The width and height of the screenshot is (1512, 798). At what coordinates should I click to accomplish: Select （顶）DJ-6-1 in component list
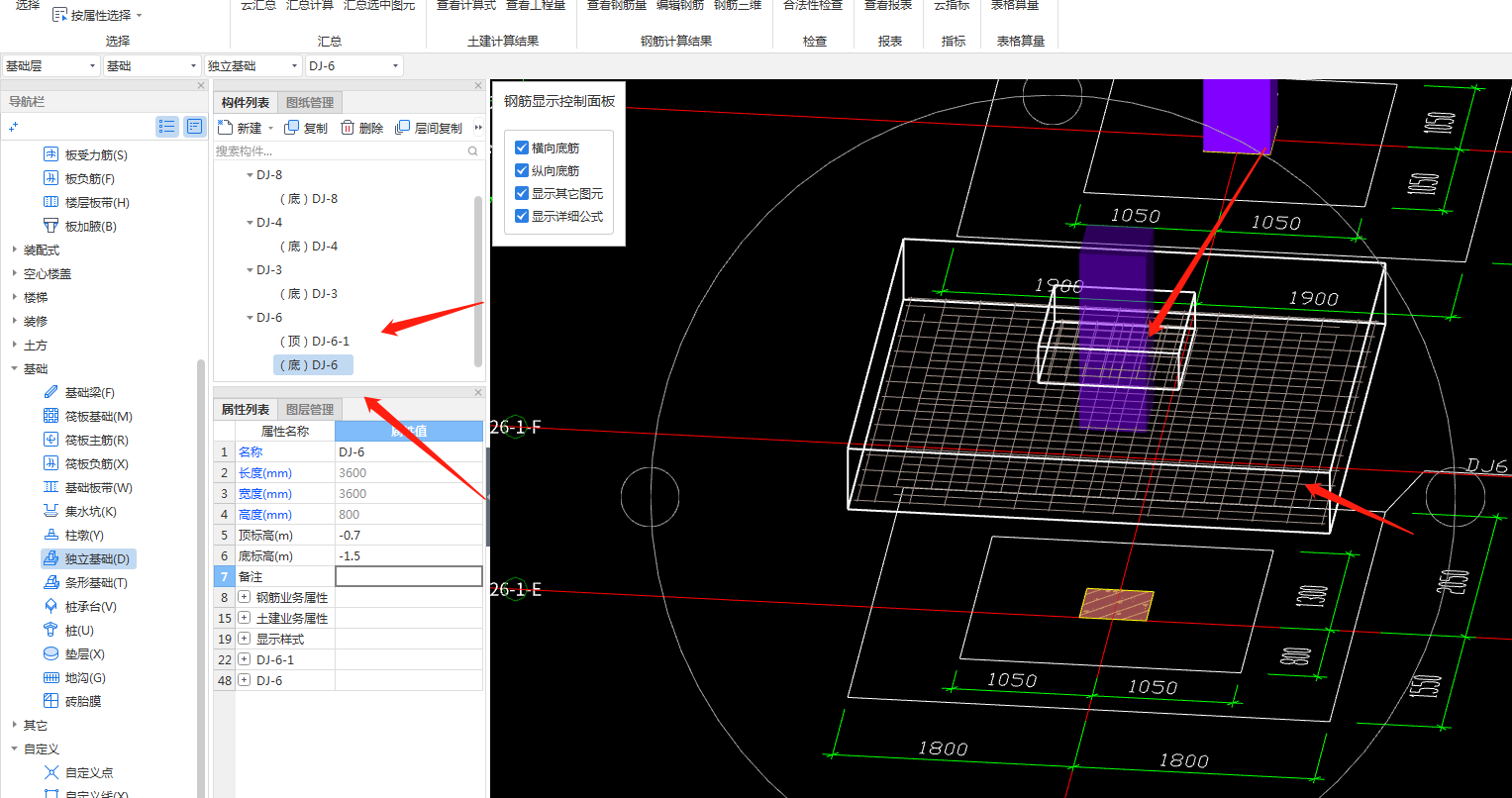click(x=313, y=342)
